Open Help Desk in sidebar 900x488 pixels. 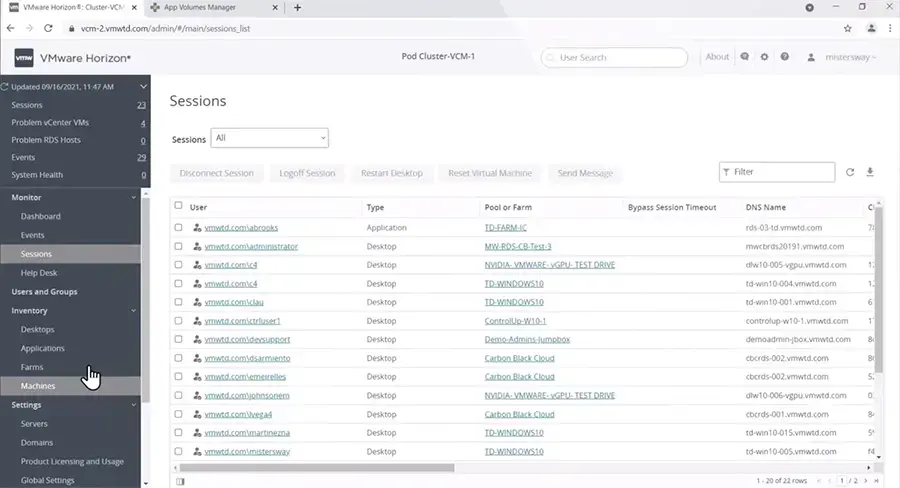point(38,273)
